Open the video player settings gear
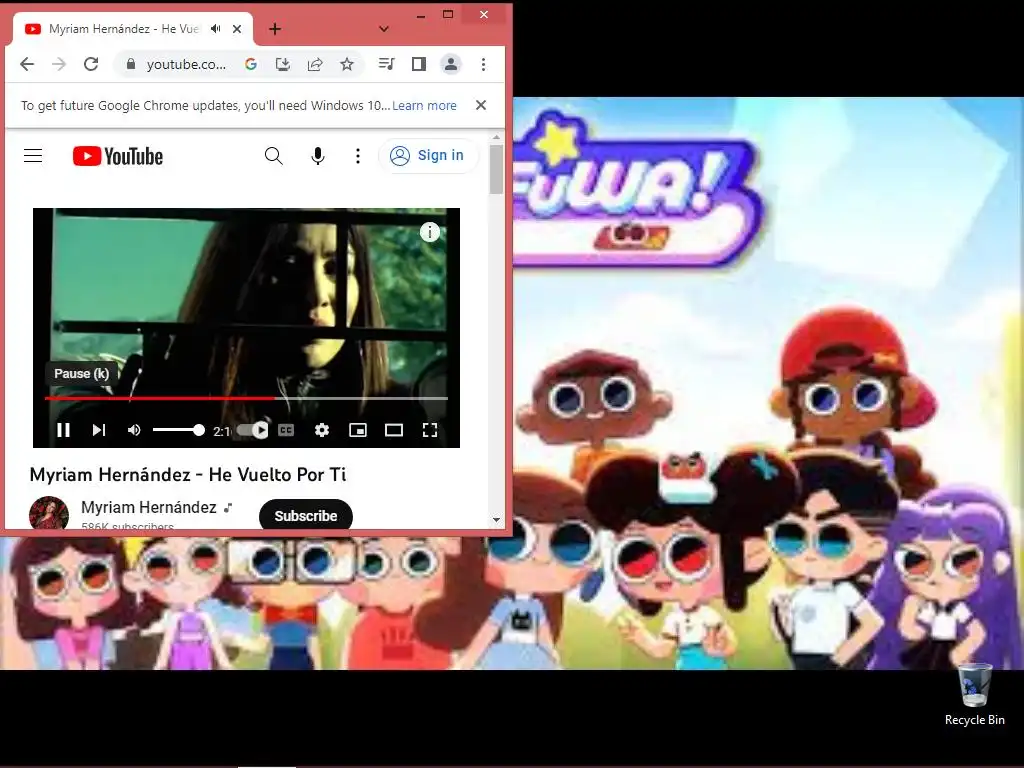Viewport: 1024px width, 768px height. click(321, 430)
